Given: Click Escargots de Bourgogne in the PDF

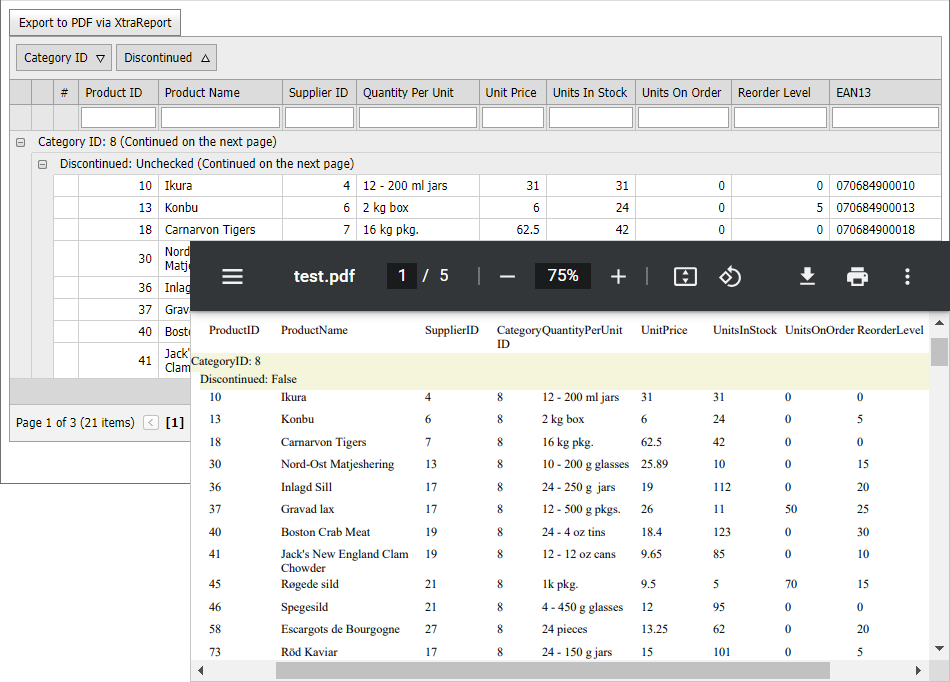Looking at the screenshot, I should coord(340,629).
